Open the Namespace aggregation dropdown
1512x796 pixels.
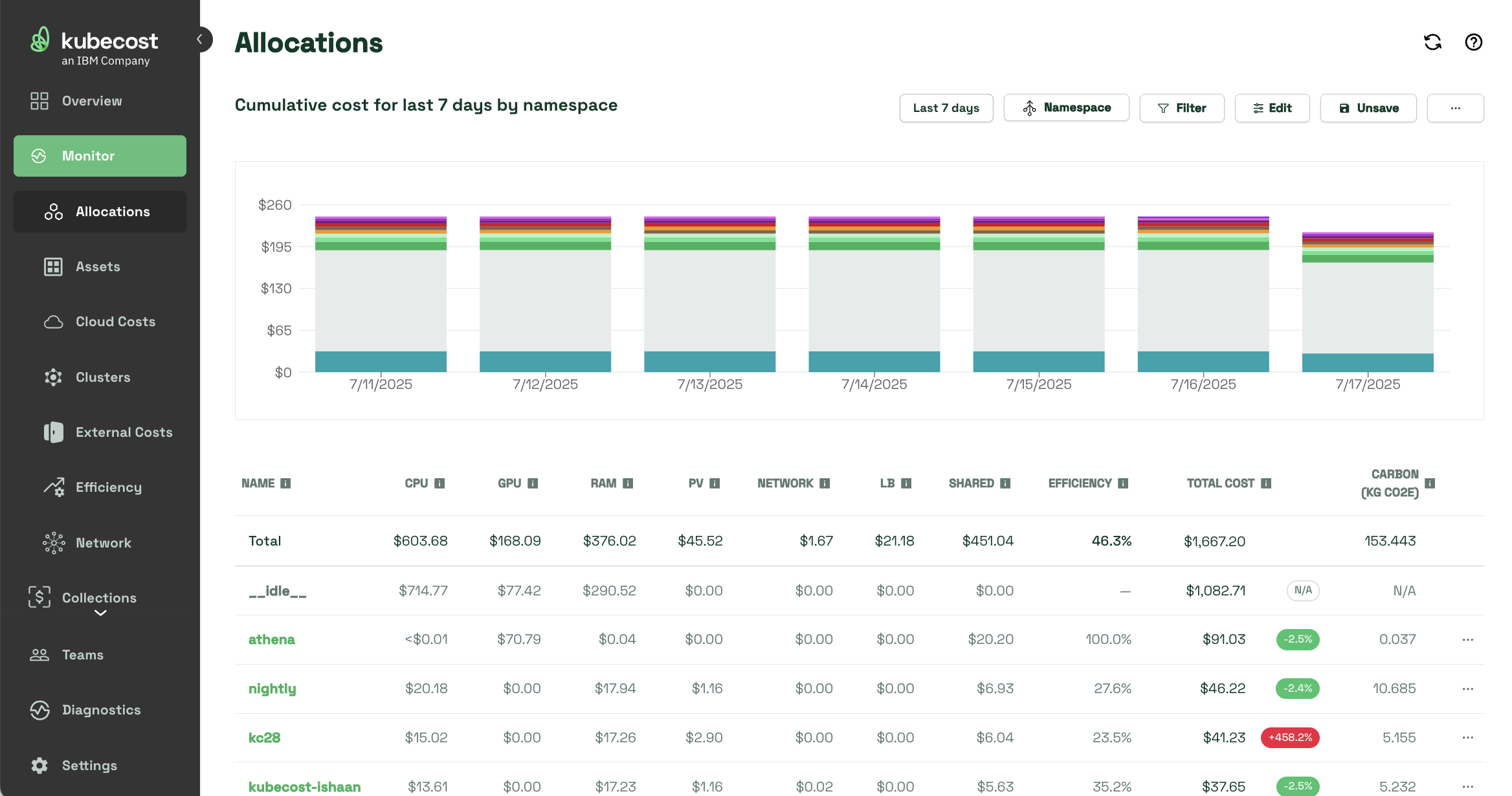pos(1066,108)
